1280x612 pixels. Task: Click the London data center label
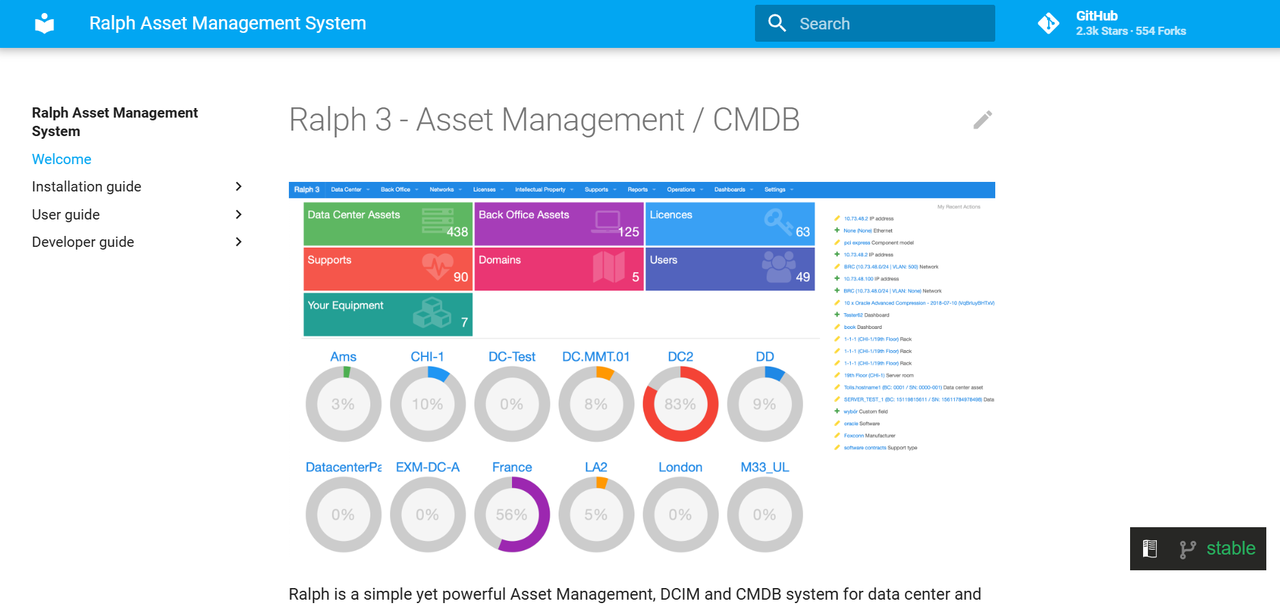point(680,467)
